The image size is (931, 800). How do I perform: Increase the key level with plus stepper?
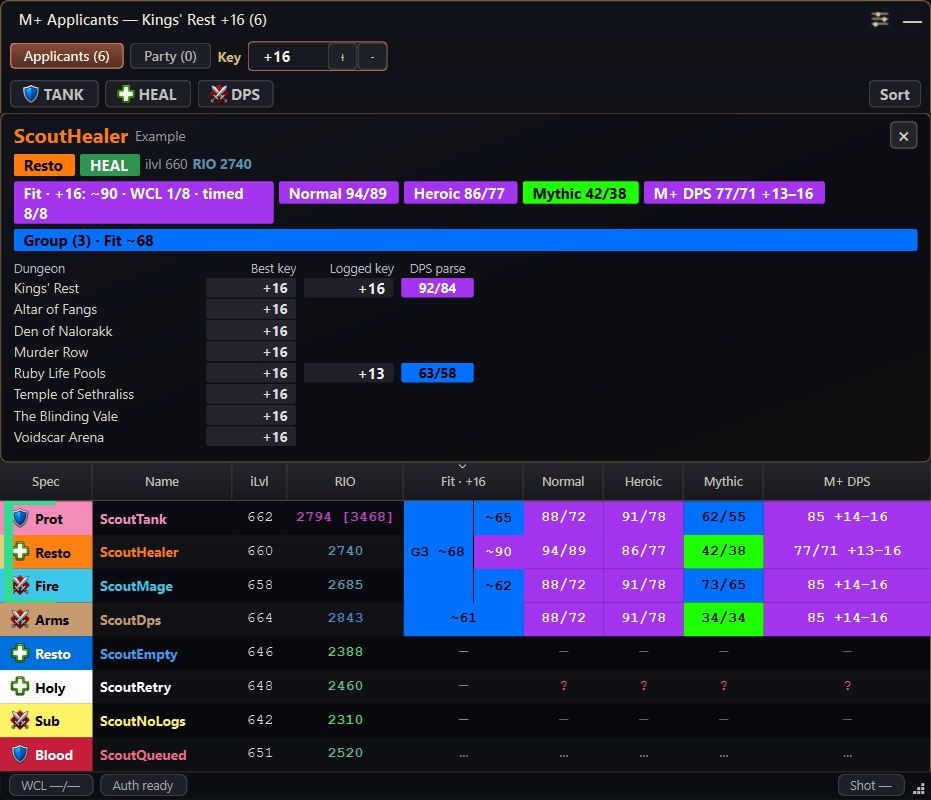pos(342,57)
